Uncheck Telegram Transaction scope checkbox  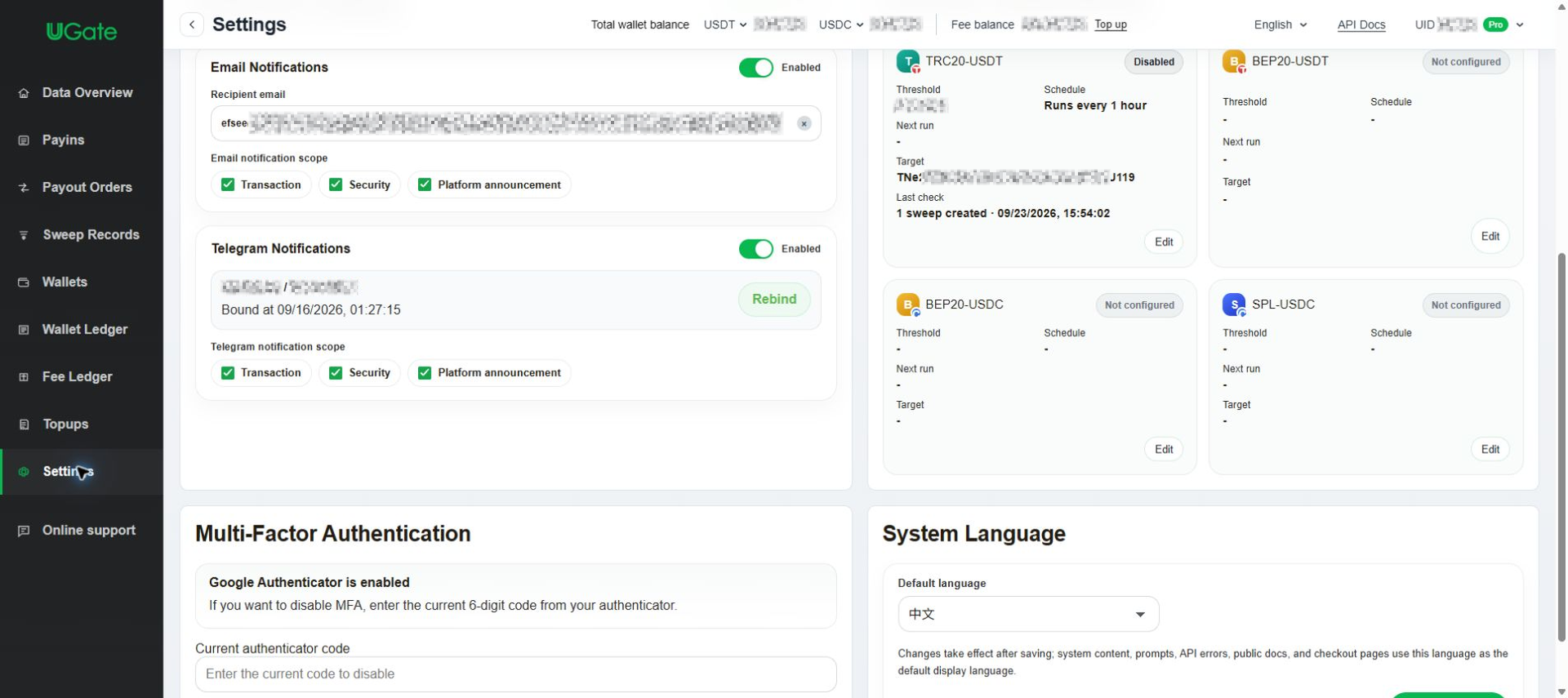point(228,372)
